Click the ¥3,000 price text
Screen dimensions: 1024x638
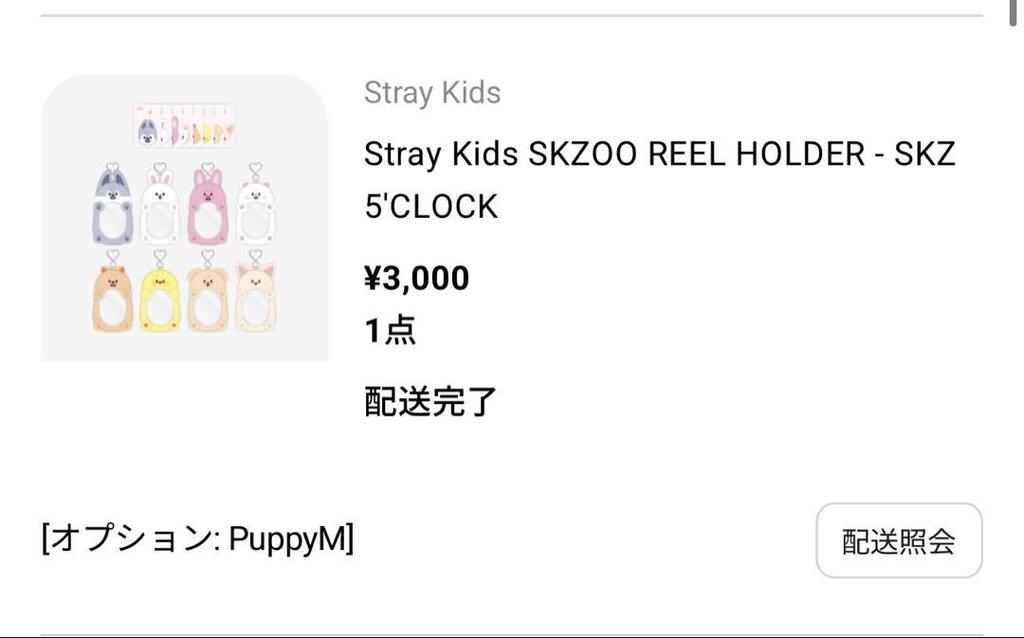414,277
